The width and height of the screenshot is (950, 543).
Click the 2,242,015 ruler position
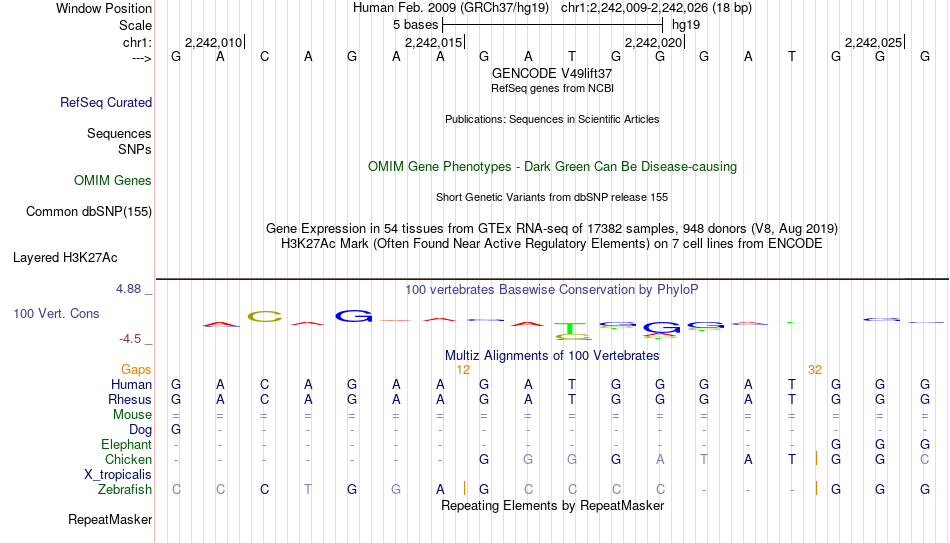tap(433, 42)
